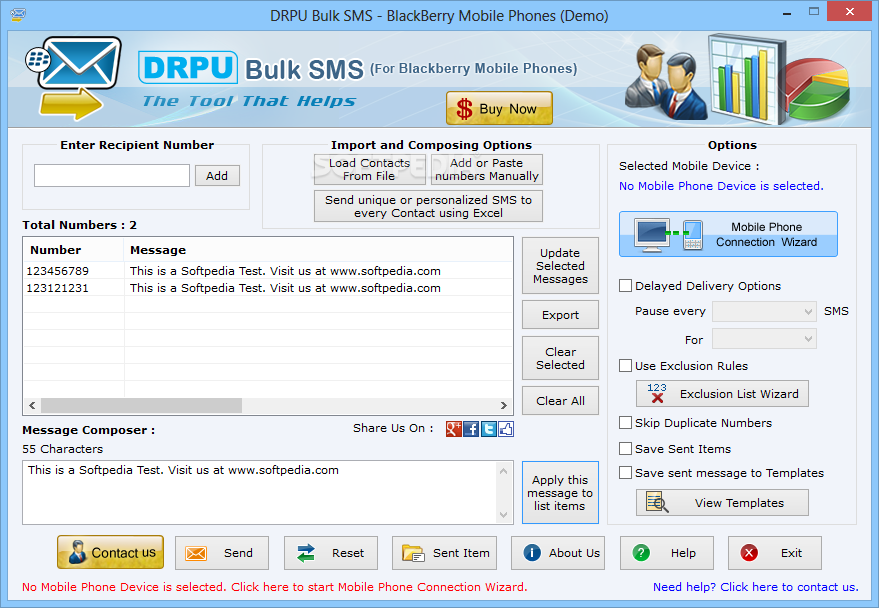Image resolution: width=879 pixels, height=608 pixels.
Task: Click the Reset button
Action: pos(331,553)
